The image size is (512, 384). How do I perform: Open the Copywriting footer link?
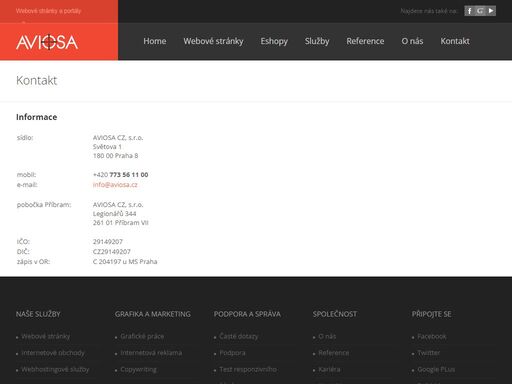[x=138, y=369]
